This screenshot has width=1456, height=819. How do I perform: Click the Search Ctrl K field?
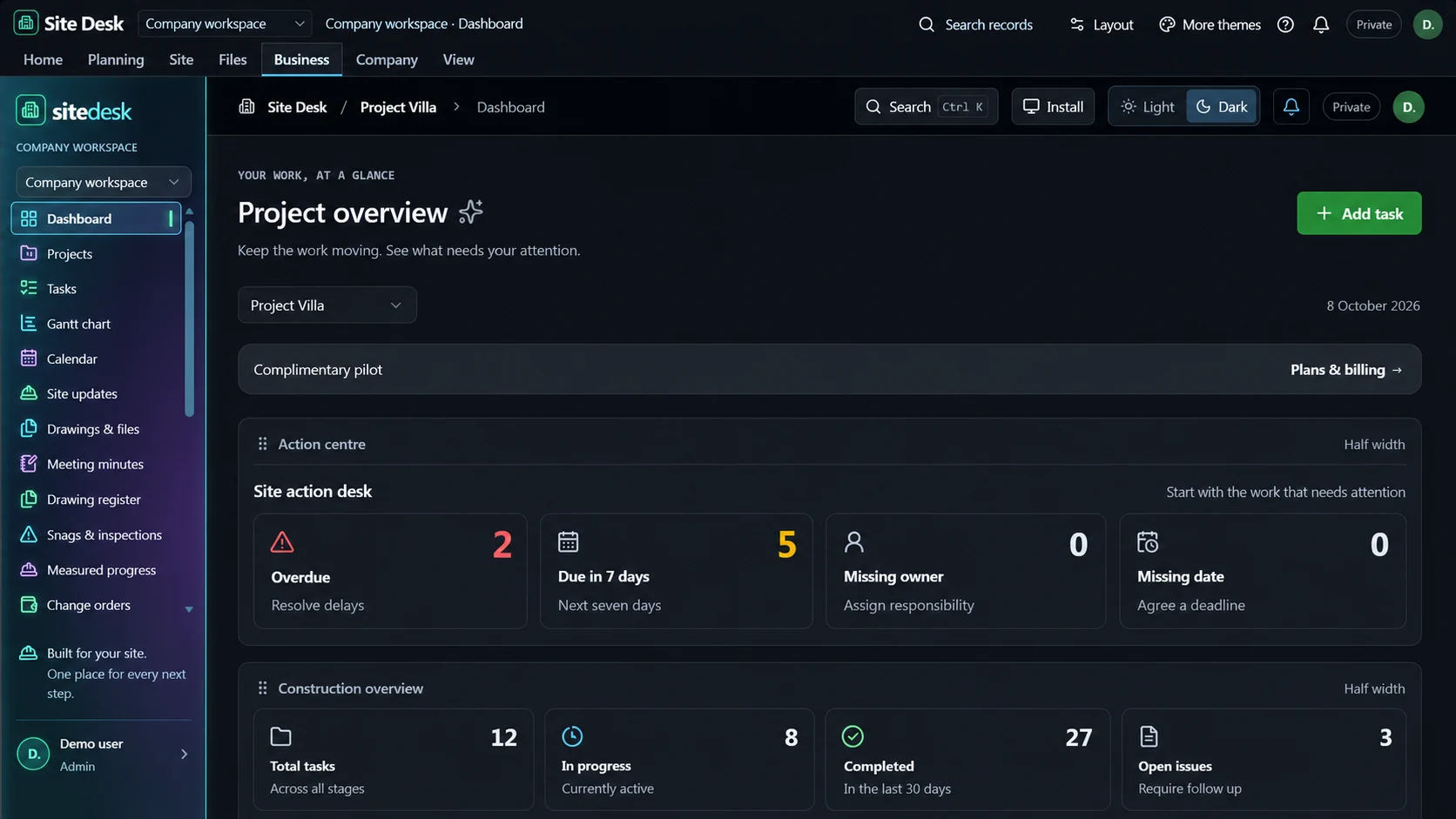click(x=926, y=107)
